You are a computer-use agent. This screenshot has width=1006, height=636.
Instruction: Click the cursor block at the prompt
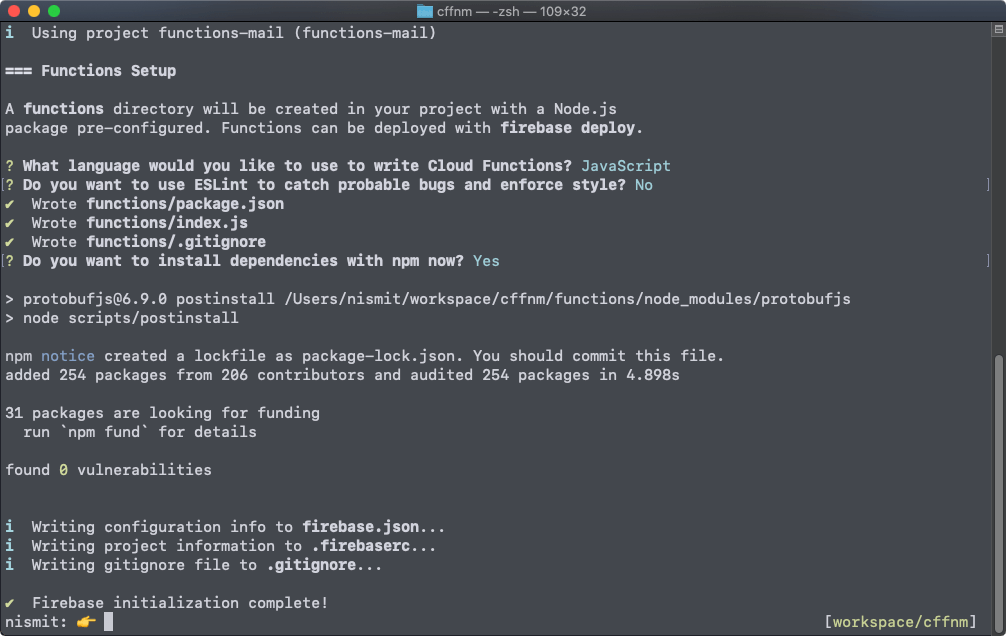(109, 622)
